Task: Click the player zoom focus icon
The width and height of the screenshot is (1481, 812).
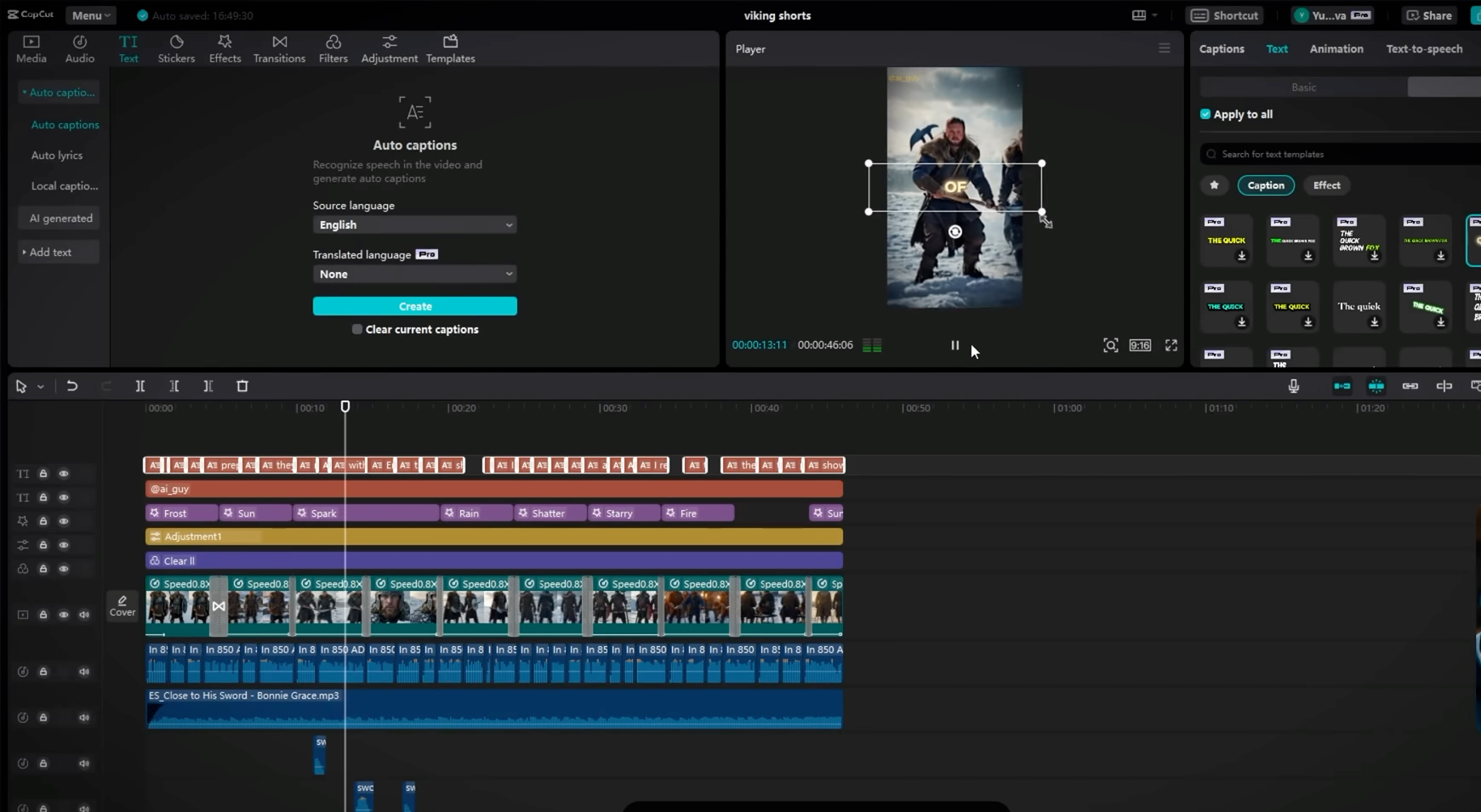Action: pos(1110,345)
